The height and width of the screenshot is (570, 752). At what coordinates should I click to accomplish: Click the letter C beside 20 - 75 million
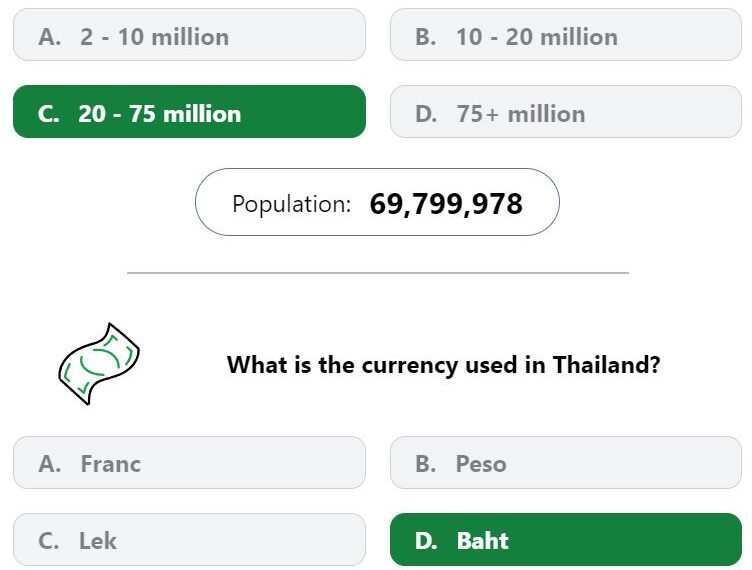[48, 114]
